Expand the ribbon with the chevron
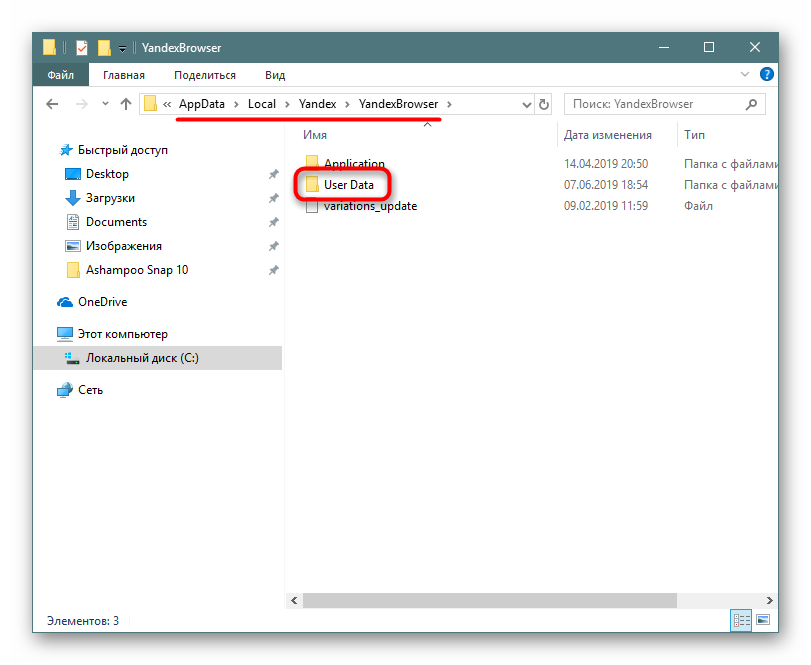This screenshot has width=811, height=665. (x=745, y=74)
